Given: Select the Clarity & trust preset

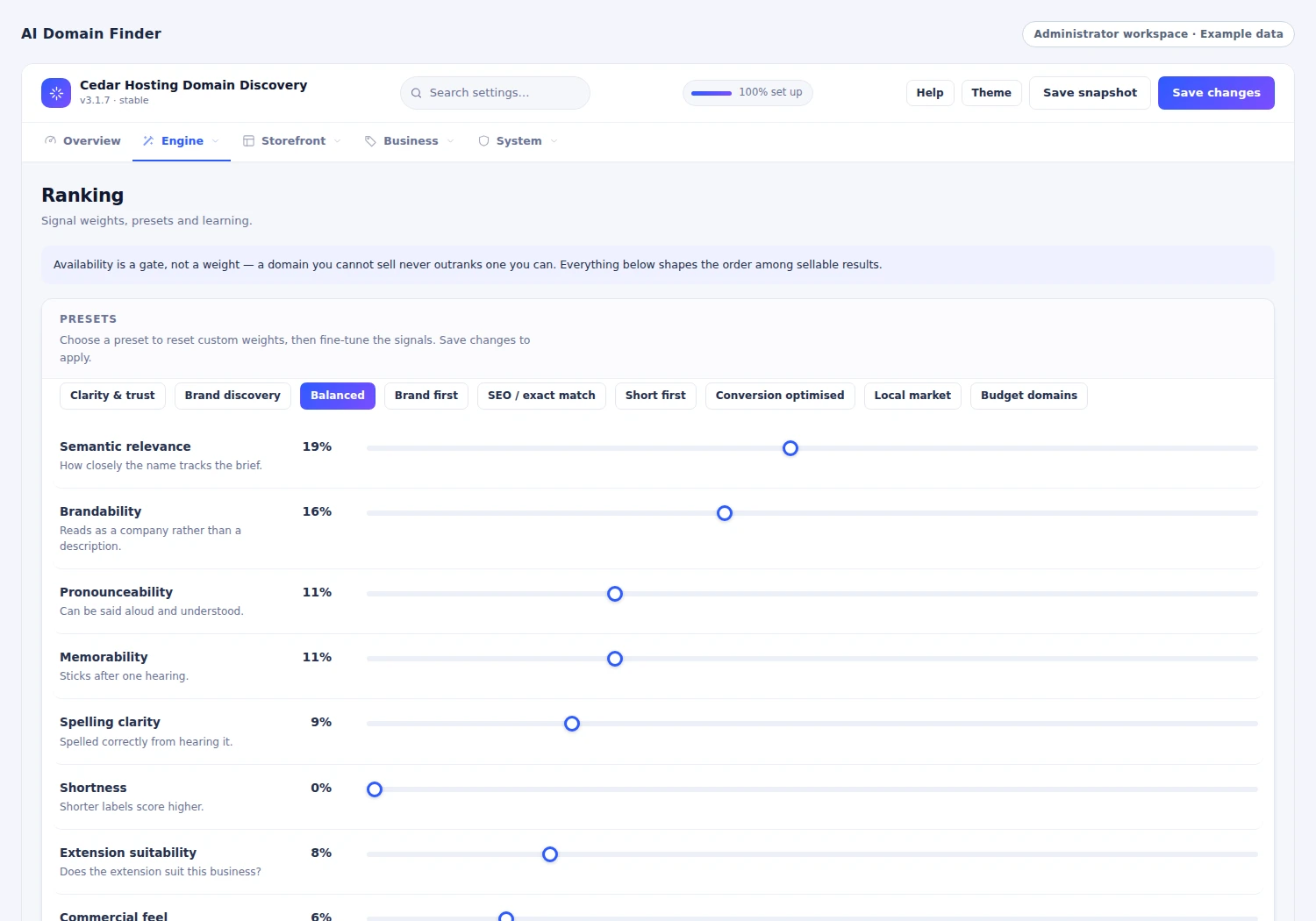Looking at the screenshot, I should point(112,396).
